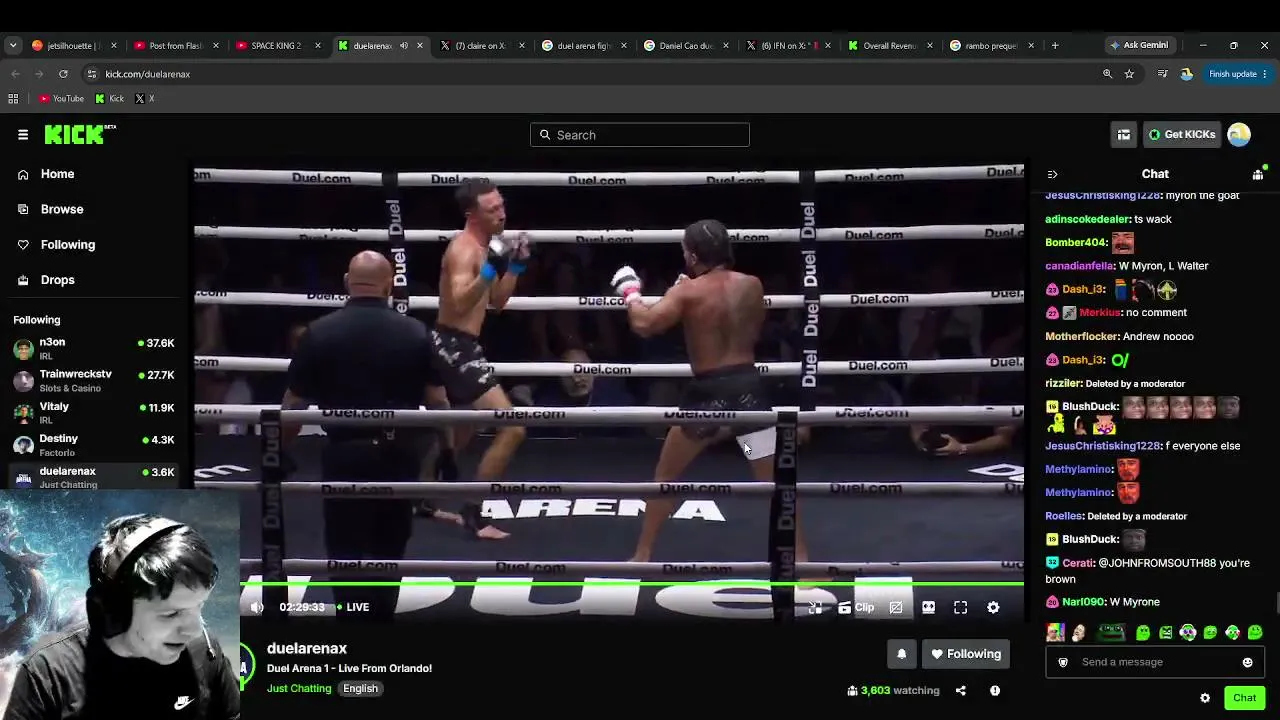Enter fullscreen video mode
The image size is (1280, 720).
tap(960, 607)
